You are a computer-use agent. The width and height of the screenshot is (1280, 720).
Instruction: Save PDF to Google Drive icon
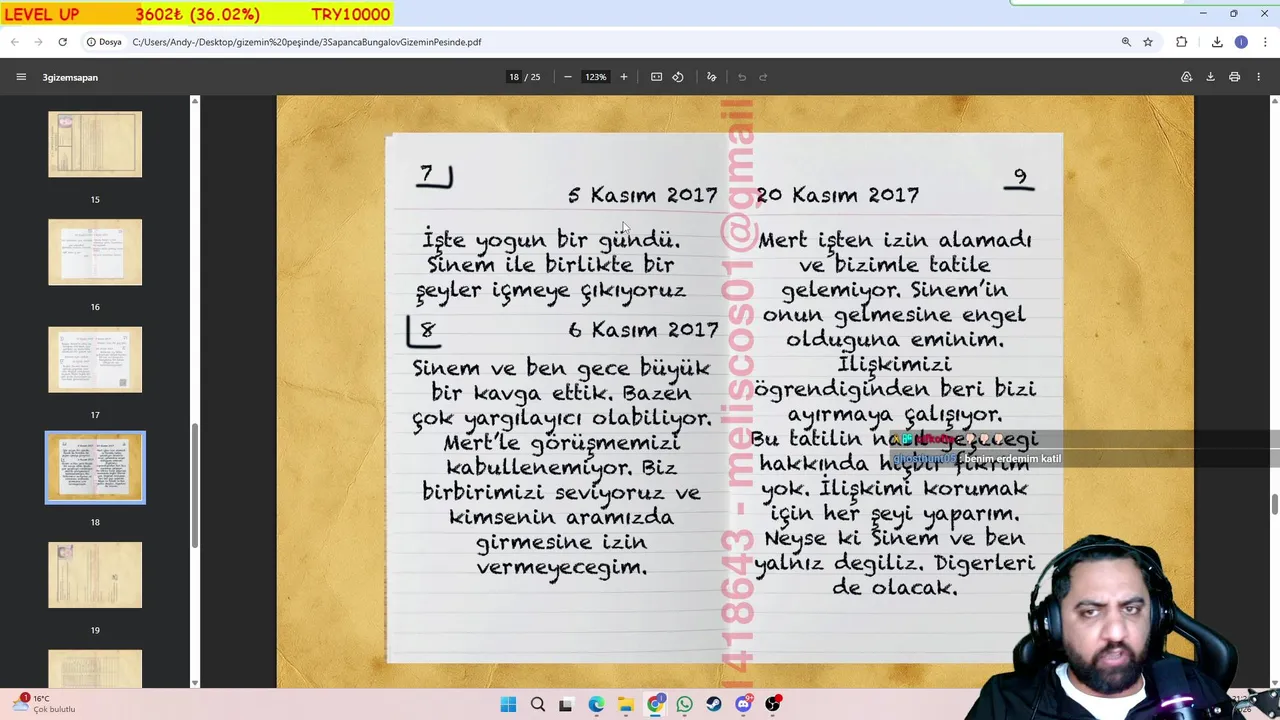tap(1186, 77)
